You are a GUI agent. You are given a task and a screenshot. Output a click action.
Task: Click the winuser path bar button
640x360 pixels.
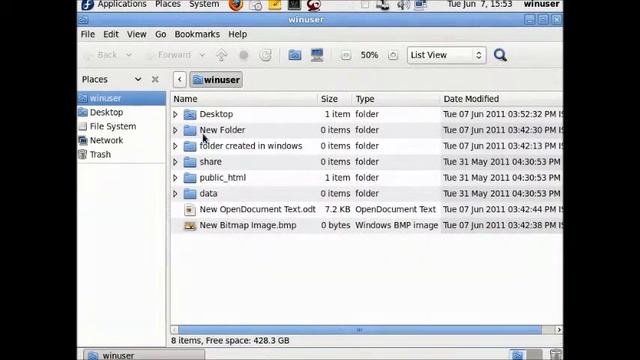pyautogui.click(x=216, y=80)
